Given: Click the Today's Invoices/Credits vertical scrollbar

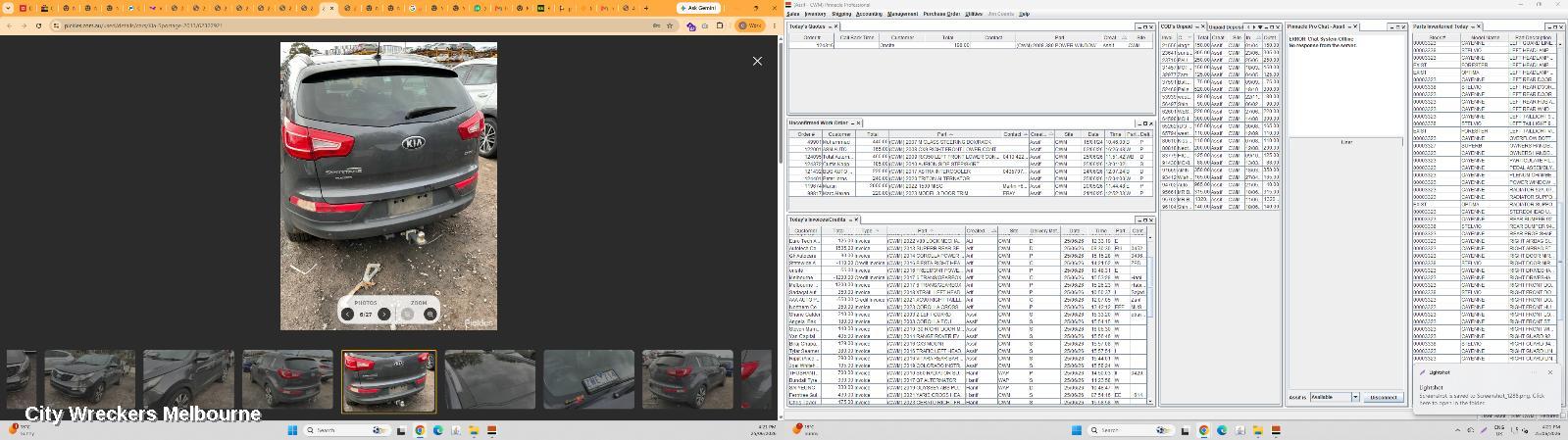Looking at the screenshot, I should [1150, 318].
